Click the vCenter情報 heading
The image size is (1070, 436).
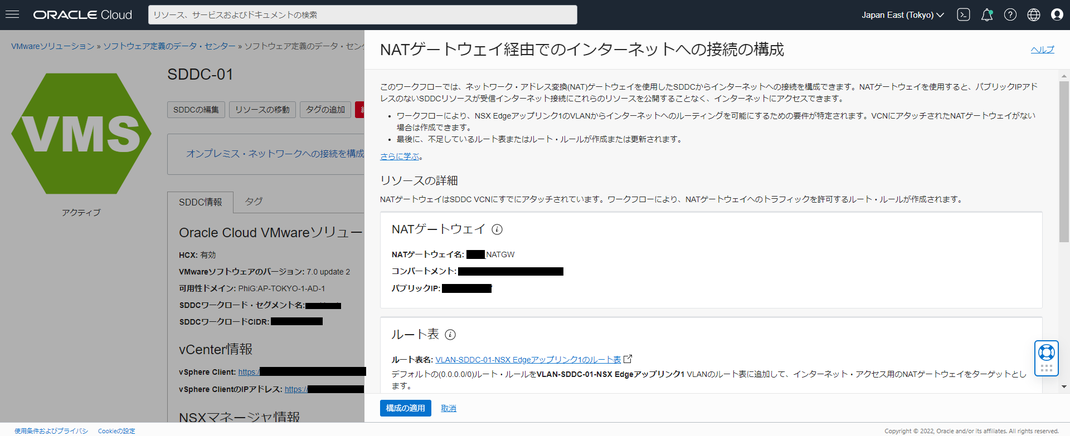click(216, 349)
